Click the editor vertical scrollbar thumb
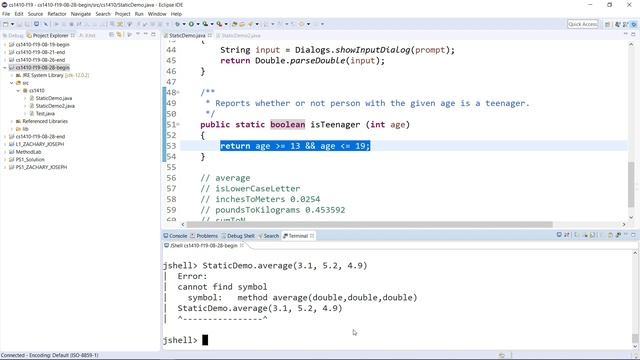This screenshot has width=640, height=360. (631, 184)
